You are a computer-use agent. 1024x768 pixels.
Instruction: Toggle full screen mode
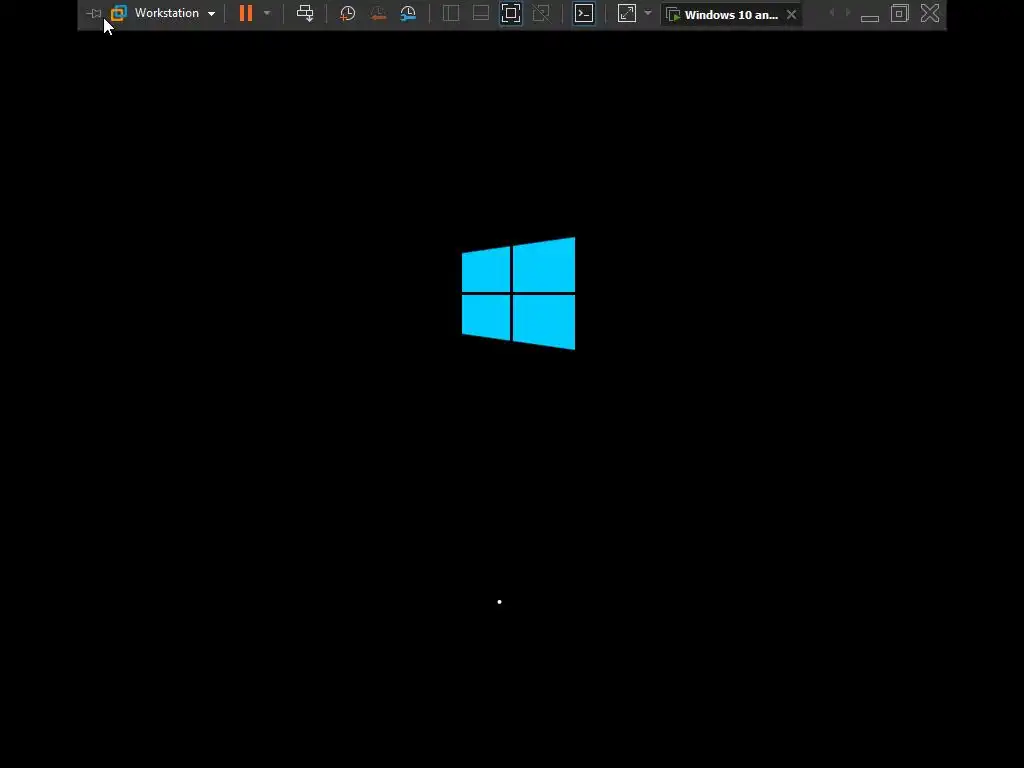coord(511,13)
